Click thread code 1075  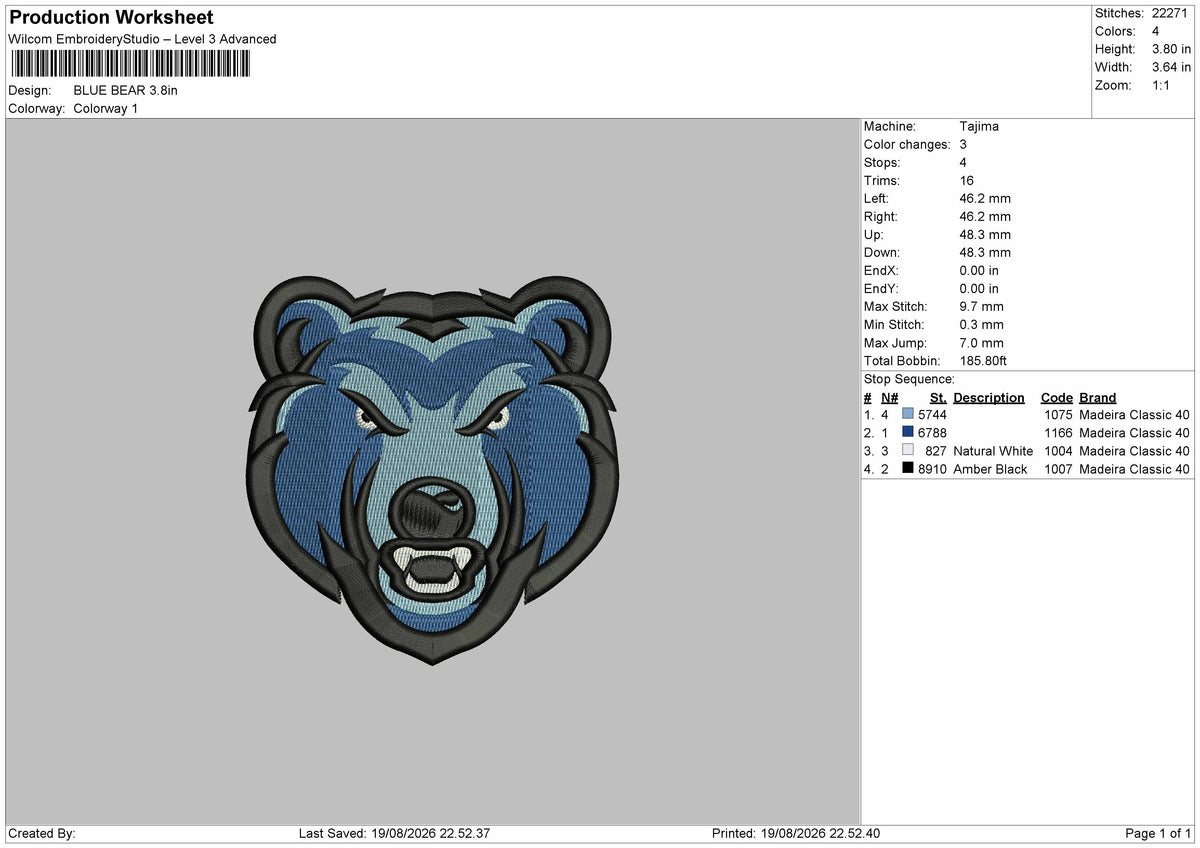(1058, 414)
